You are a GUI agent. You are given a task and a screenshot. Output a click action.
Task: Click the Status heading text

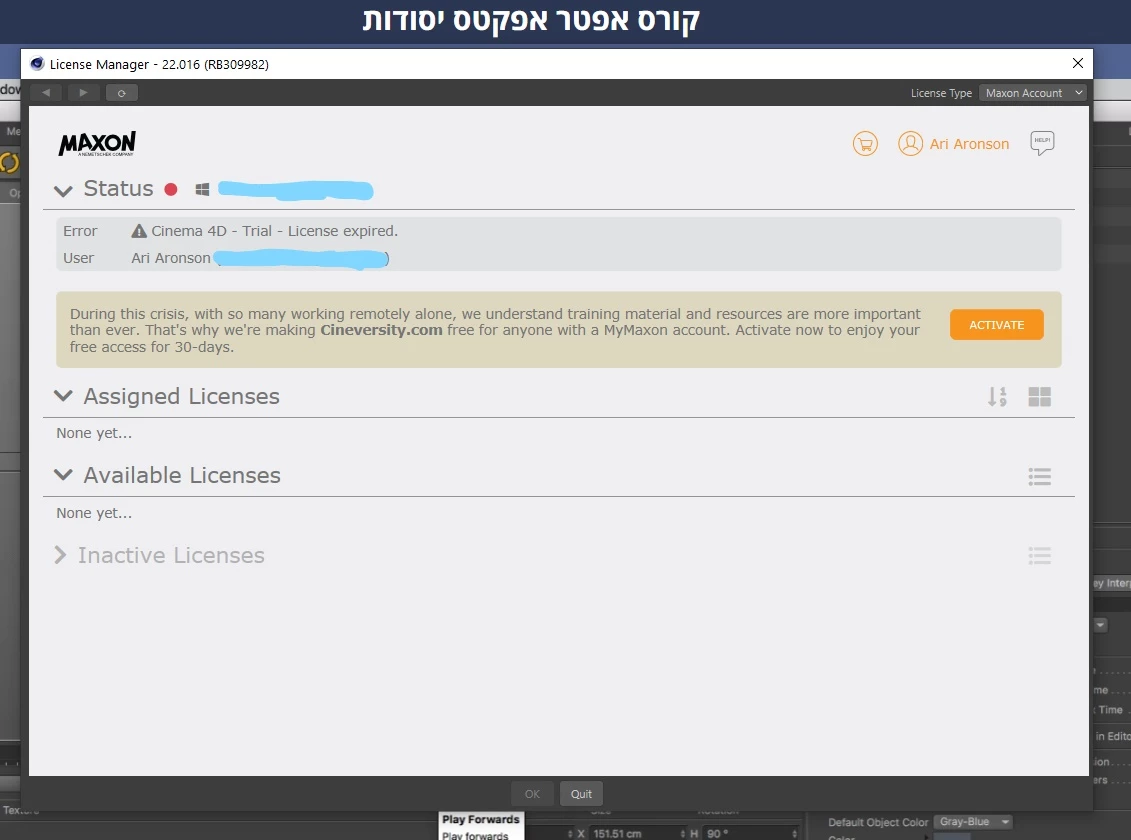(x=118, y=189)
